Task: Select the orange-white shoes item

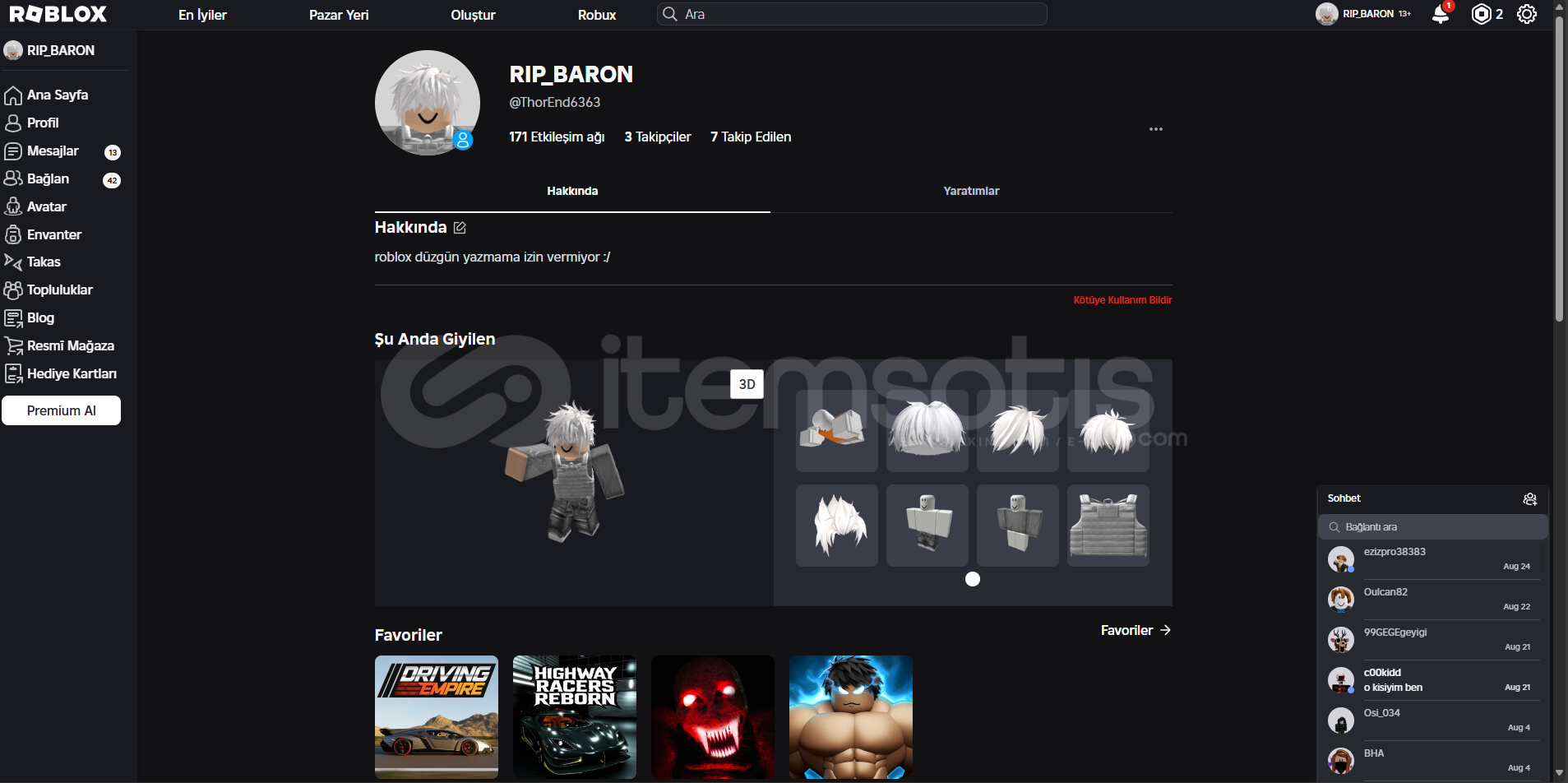Action: pos(837,431)
